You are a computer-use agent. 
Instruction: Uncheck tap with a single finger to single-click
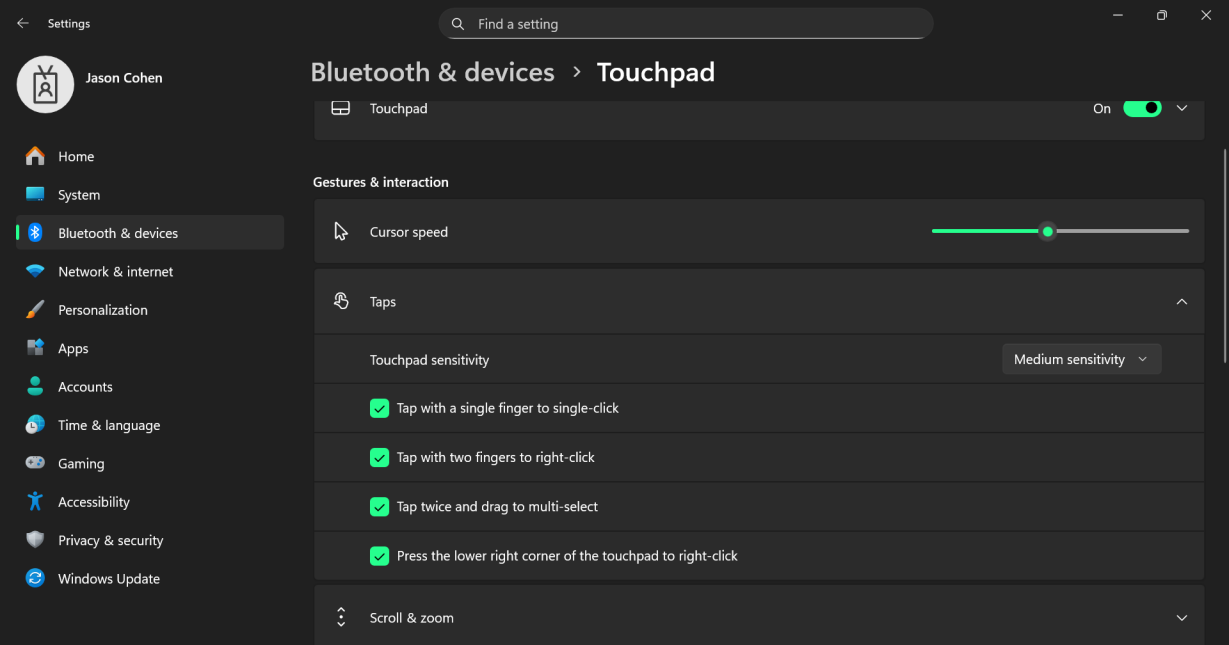379,408
